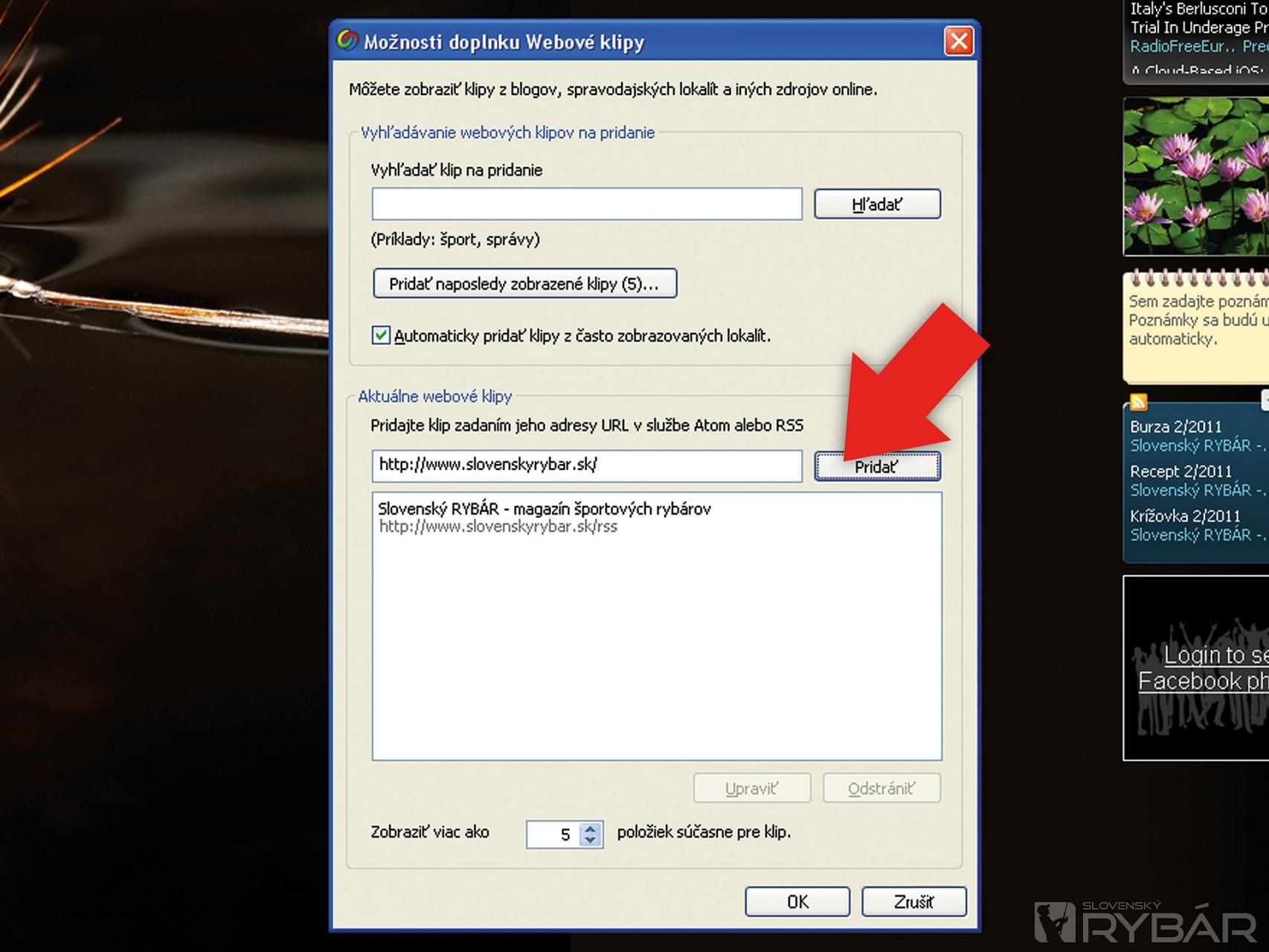Click the items count number field

(553, 834)
